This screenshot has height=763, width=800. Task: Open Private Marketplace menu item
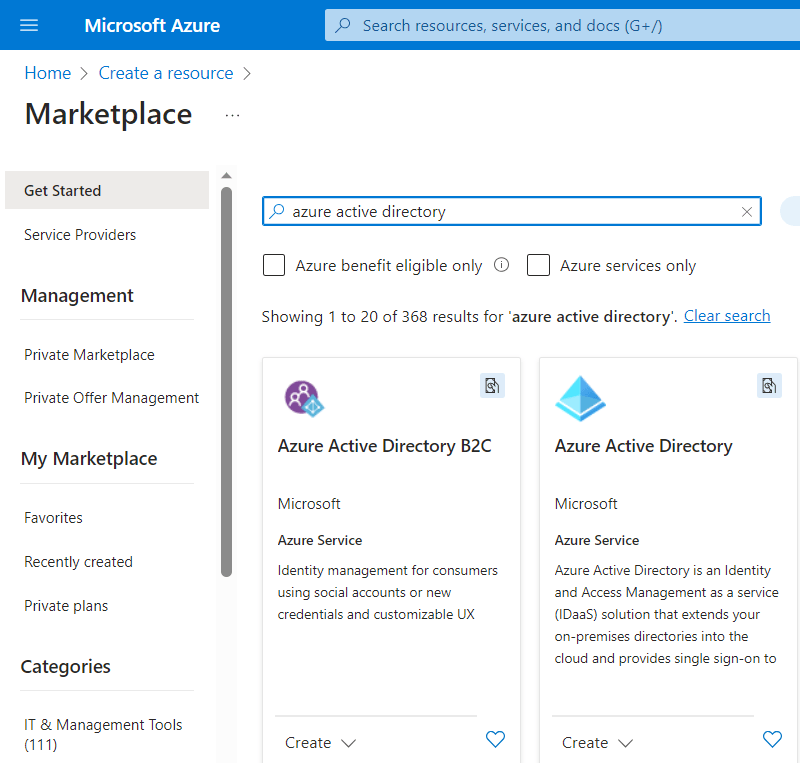click(89, 355)
